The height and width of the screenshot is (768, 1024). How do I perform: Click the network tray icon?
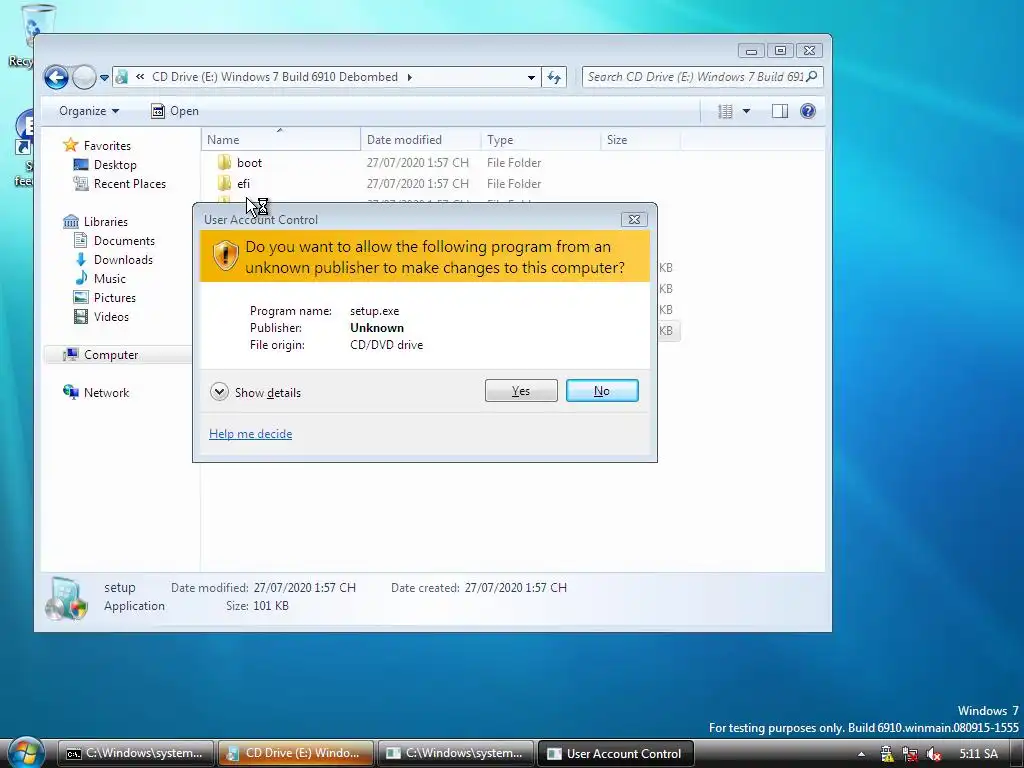tap(910, 754)
